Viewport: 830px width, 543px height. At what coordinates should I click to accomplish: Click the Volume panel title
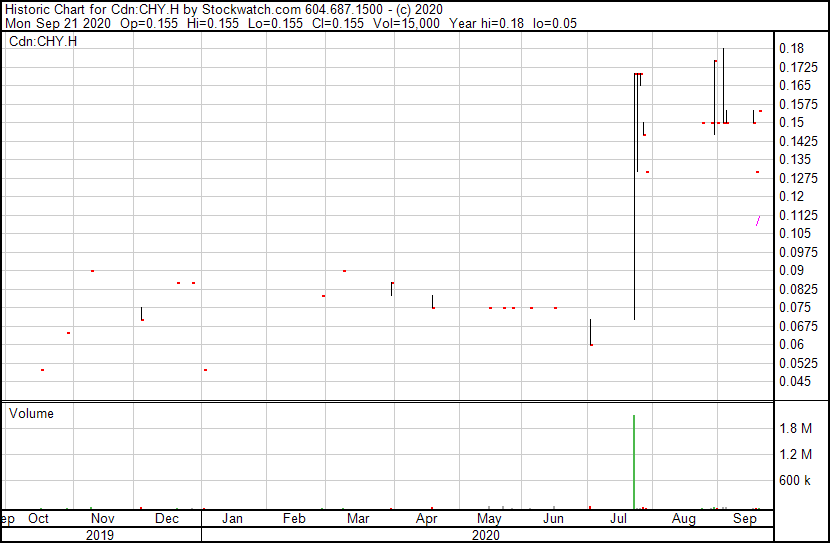pos(31,413)
